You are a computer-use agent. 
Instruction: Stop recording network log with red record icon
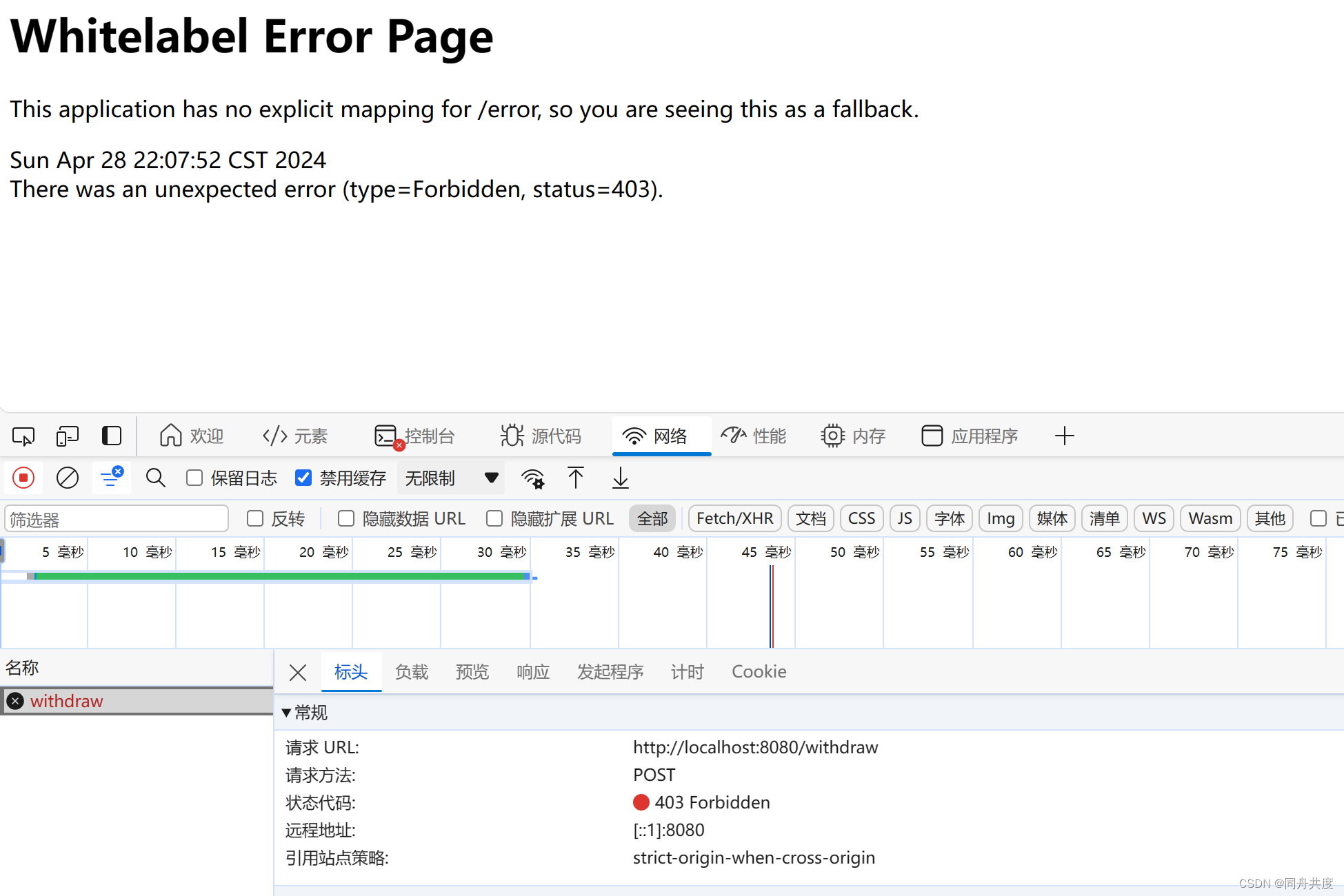(23, 478)
